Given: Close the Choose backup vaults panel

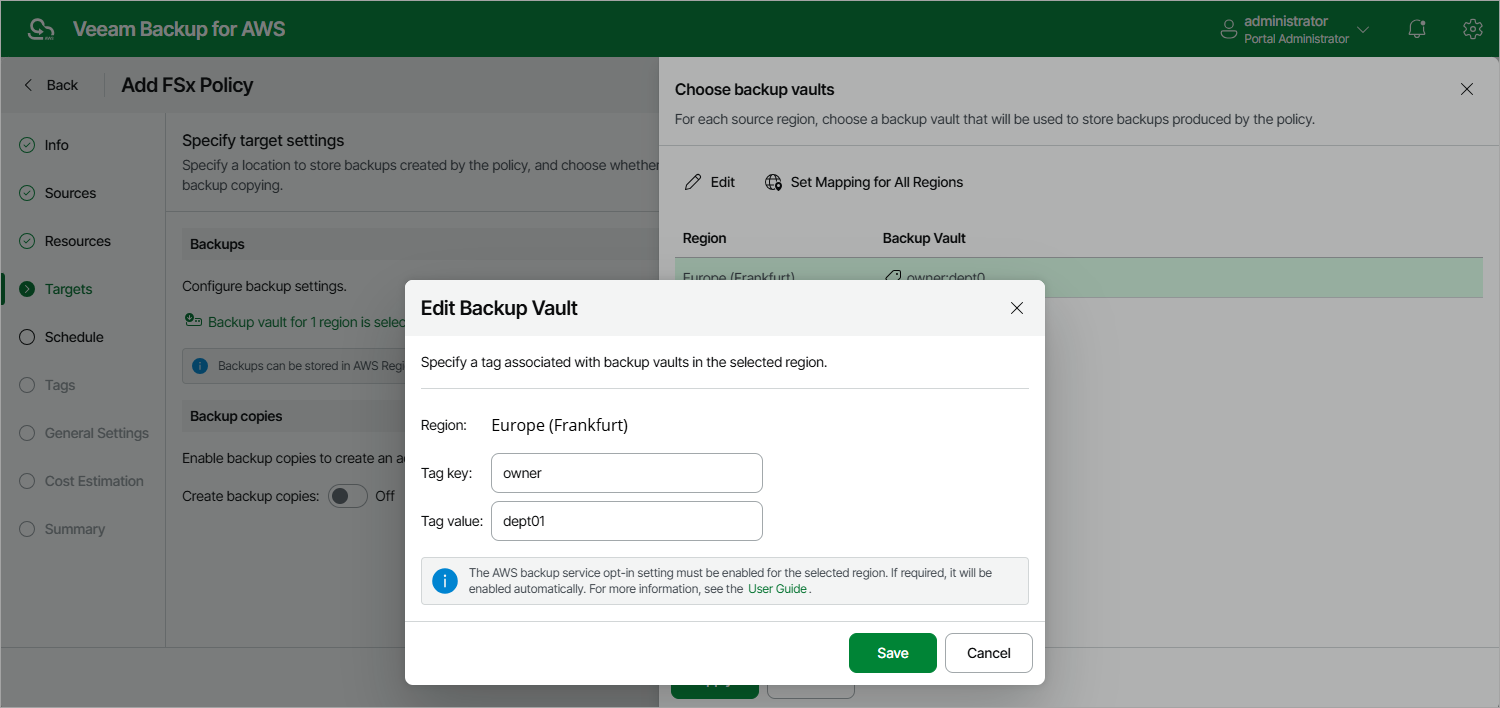Looking at the screenshot, I should coord(1467,89).
